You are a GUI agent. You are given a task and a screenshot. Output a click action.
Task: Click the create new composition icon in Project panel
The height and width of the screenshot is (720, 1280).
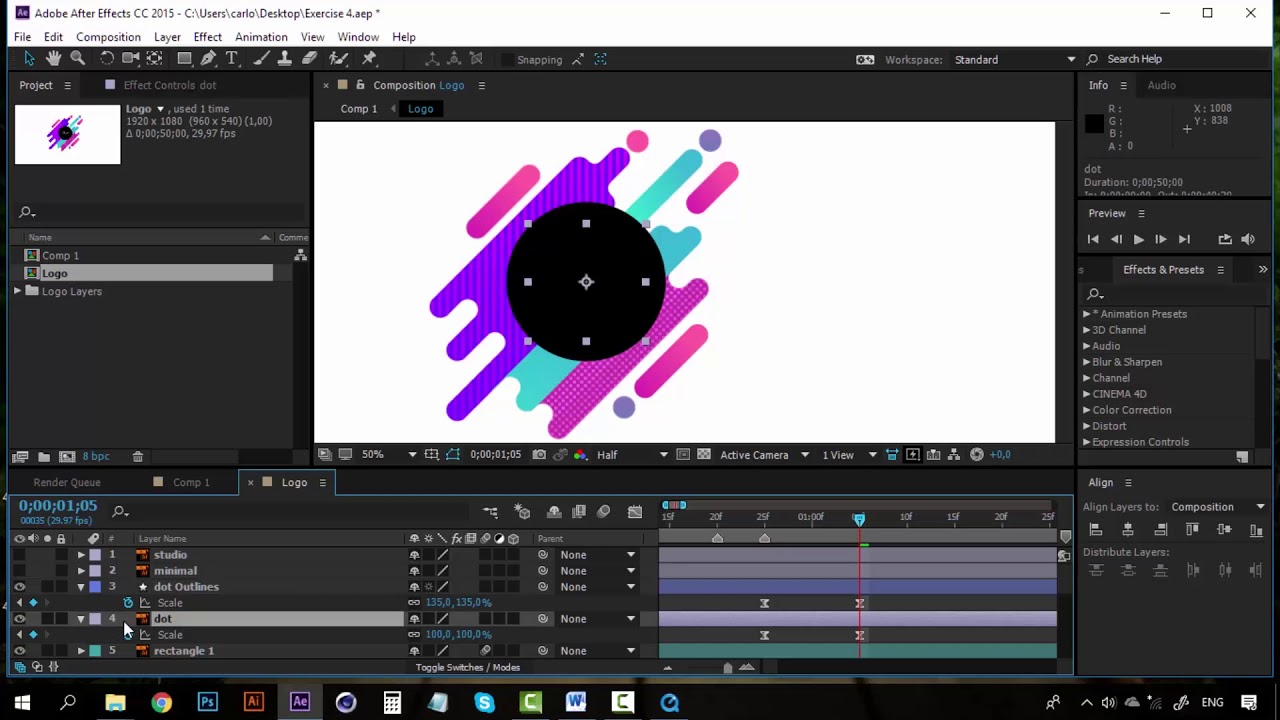pyautogui.click(x=66, y=456)
